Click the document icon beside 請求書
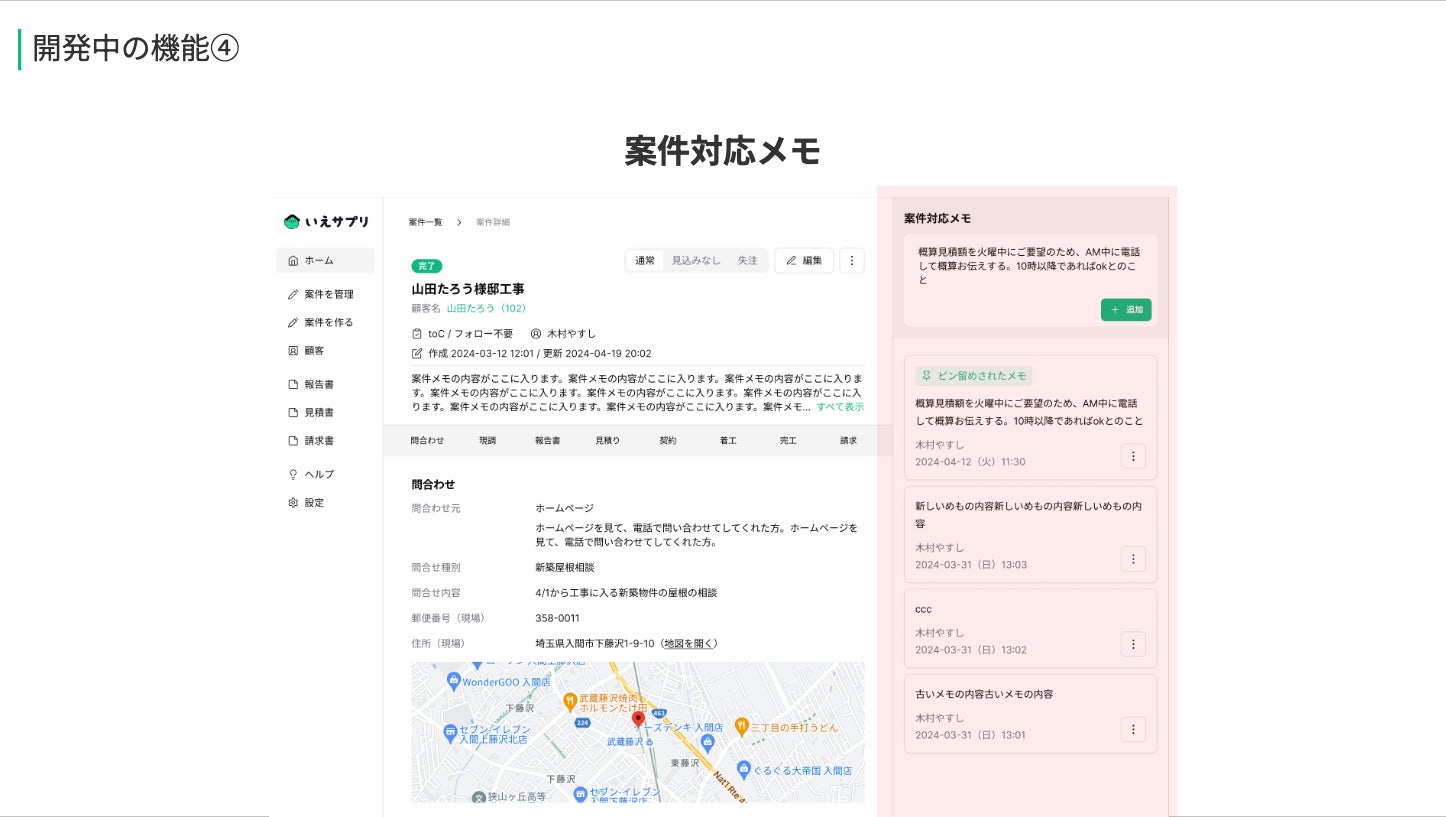Screen dimensions: 1446x817 point(293,441)
